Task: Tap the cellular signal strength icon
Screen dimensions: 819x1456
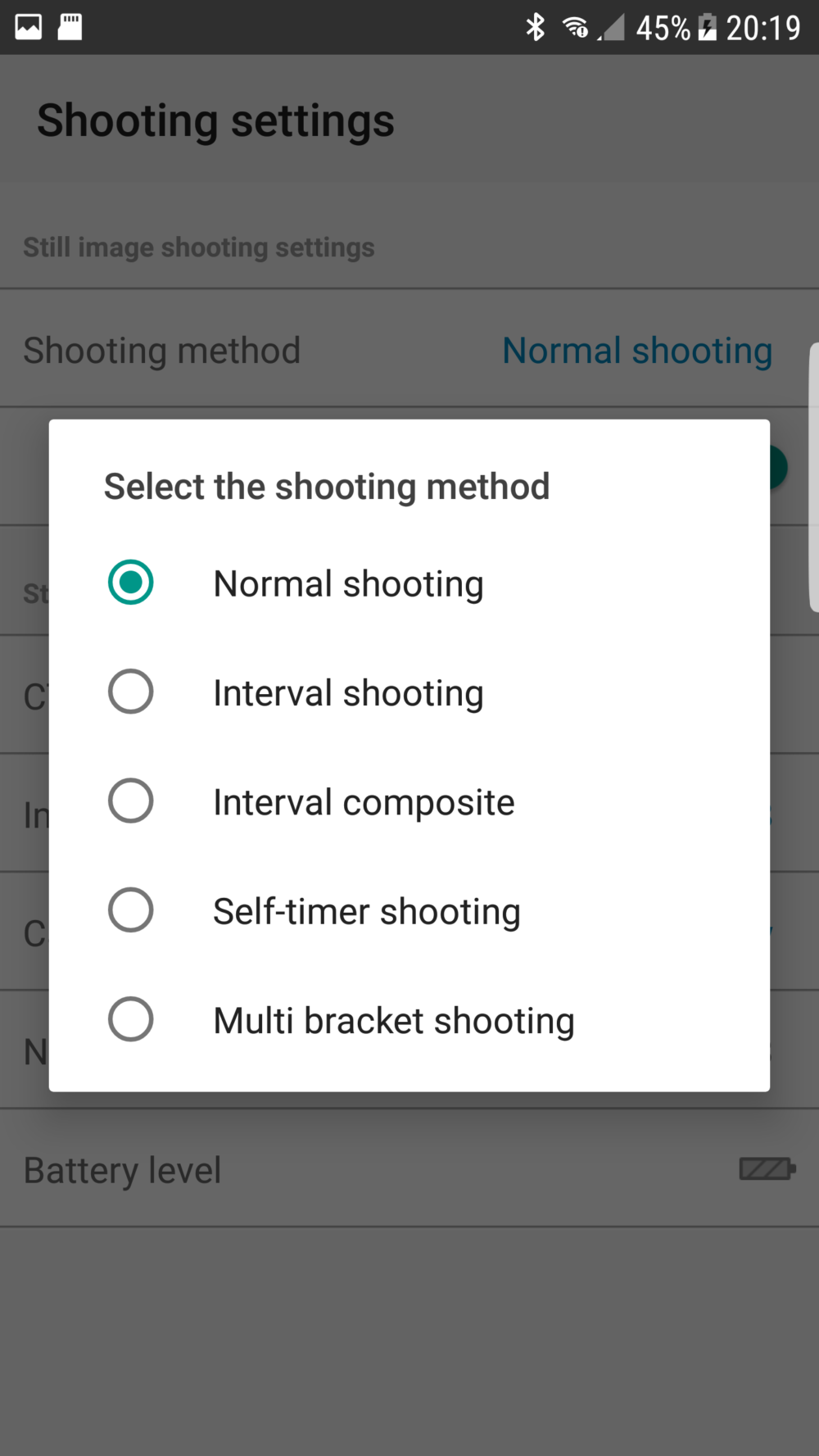Action: coord(611,27)
